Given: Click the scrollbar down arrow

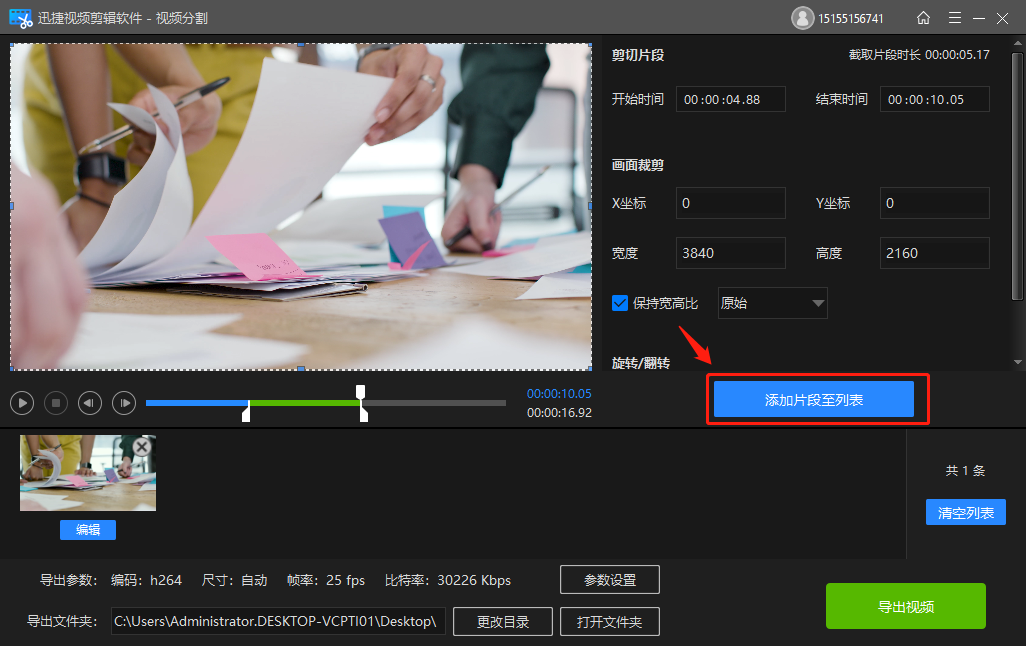Looking at the screenshot, I should pyautogui.click(x=1017, y=362).
